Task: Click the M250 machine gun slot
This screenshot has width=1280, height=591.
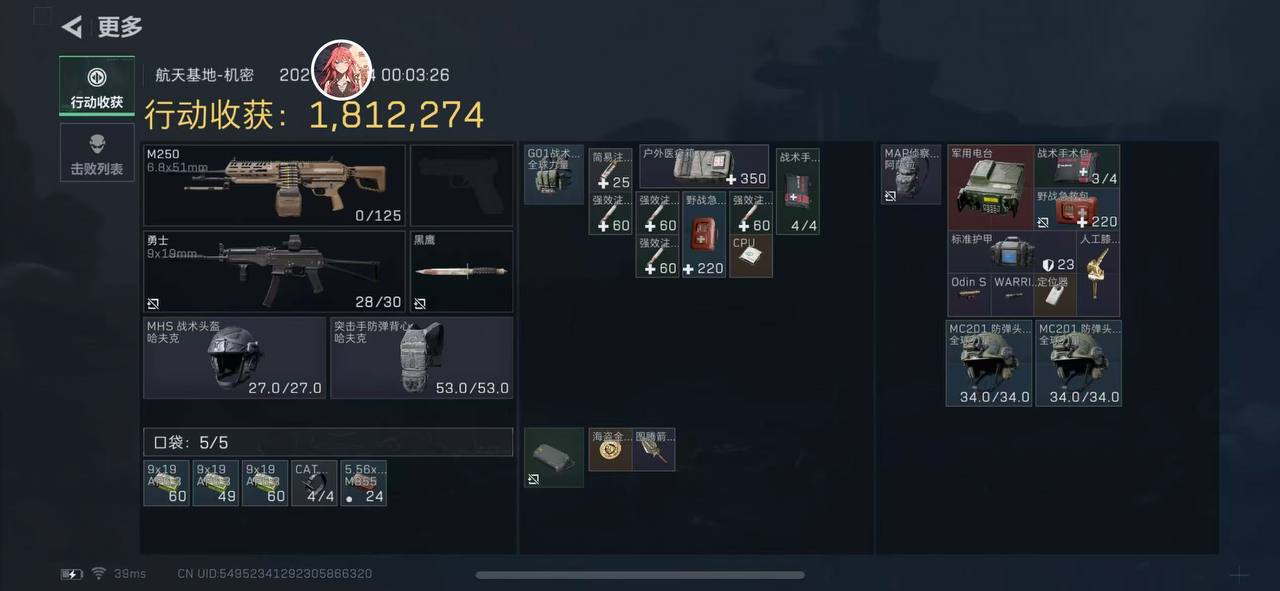Action: pos(275,185)
